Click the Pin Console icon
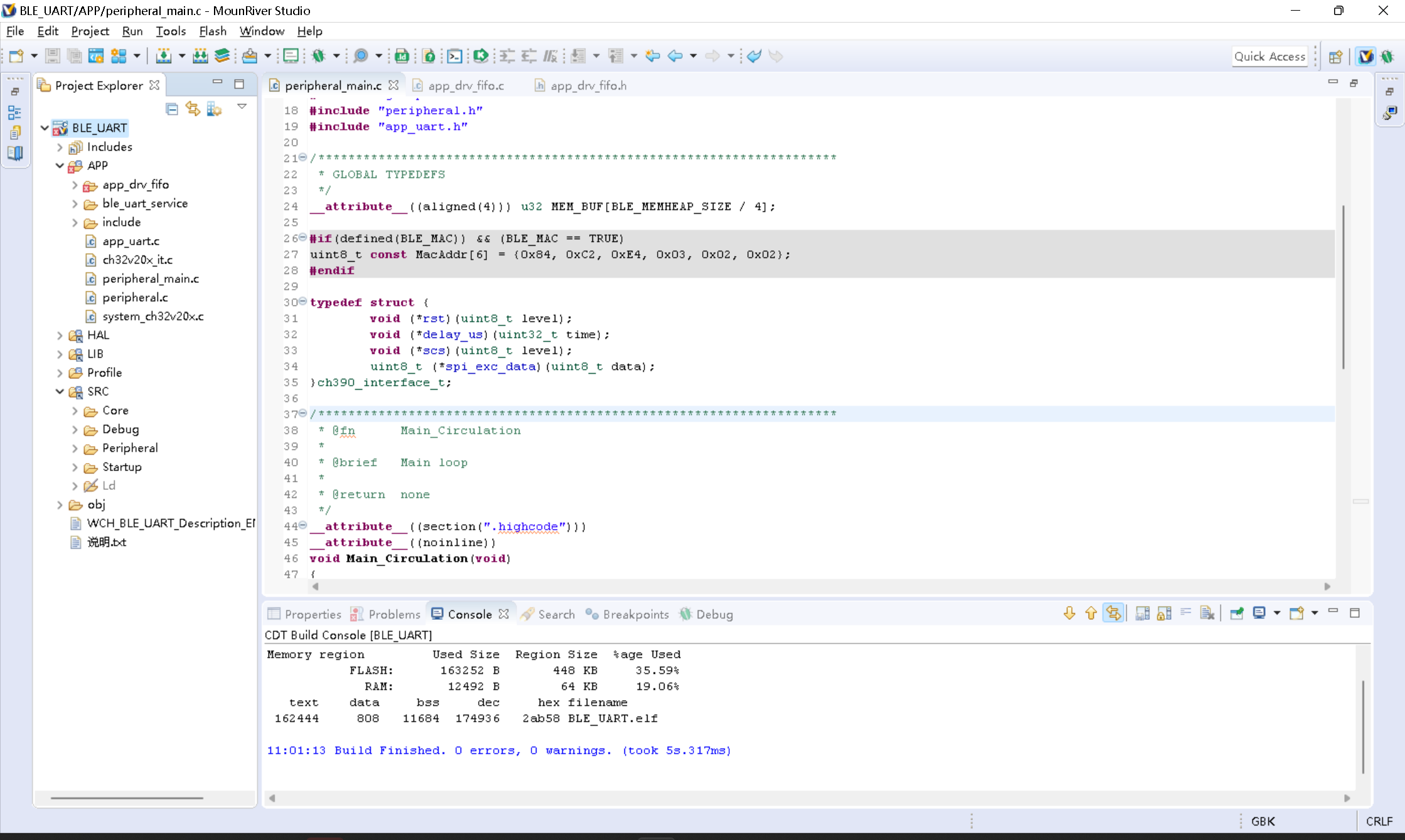 click(1236, 614)
